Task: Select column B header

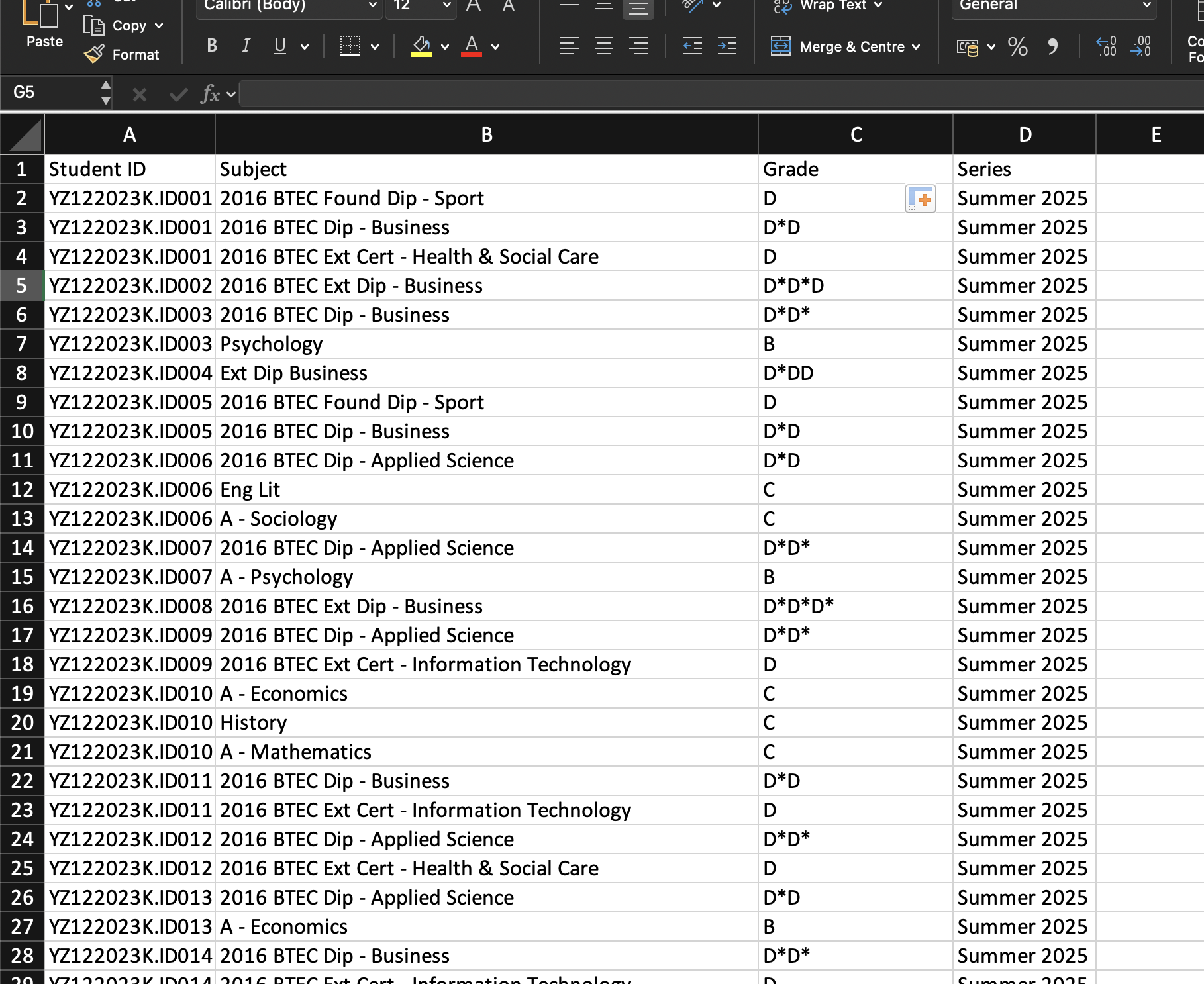Action: pyautogui.click(x=487, y=134)
